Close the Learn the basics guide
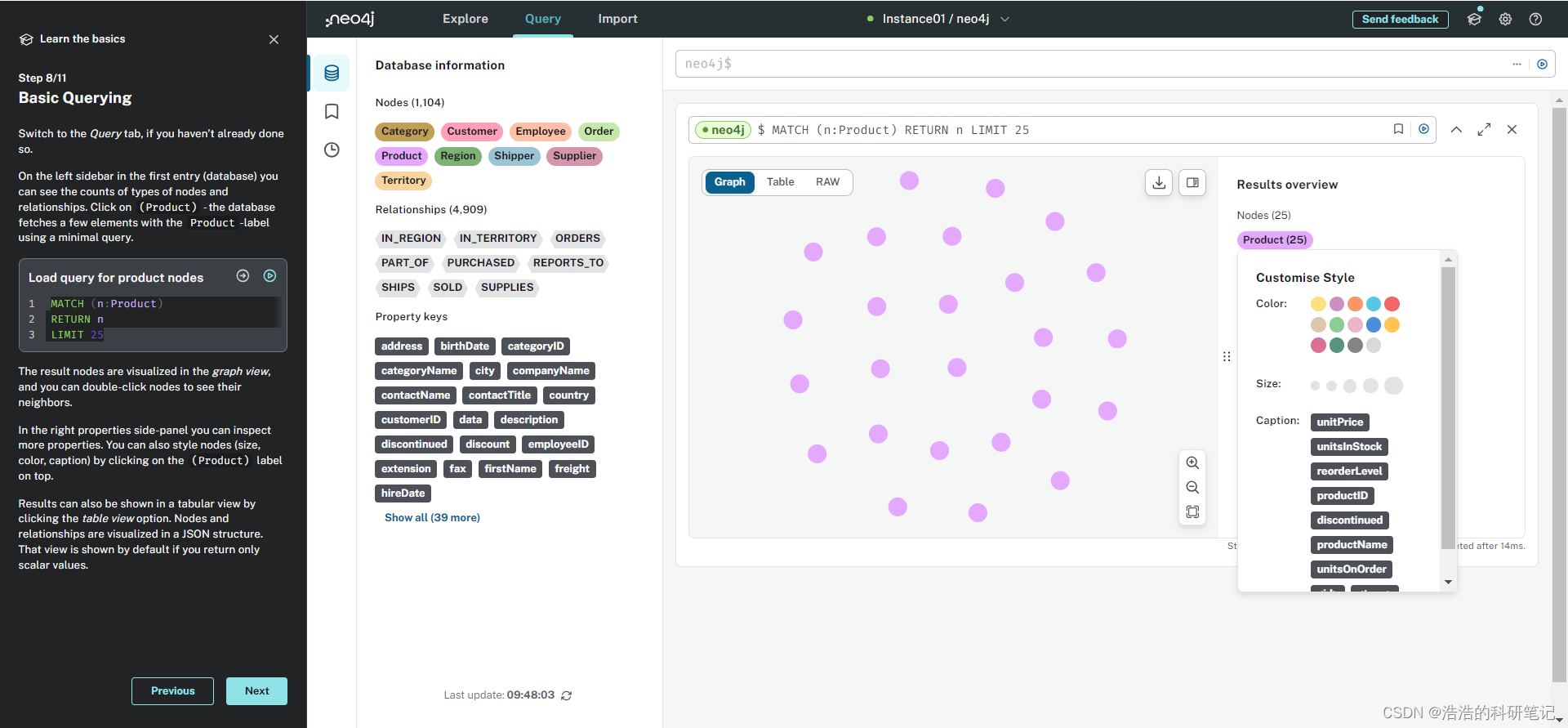This screenshot has height=728, width=1568. (274, 39)
